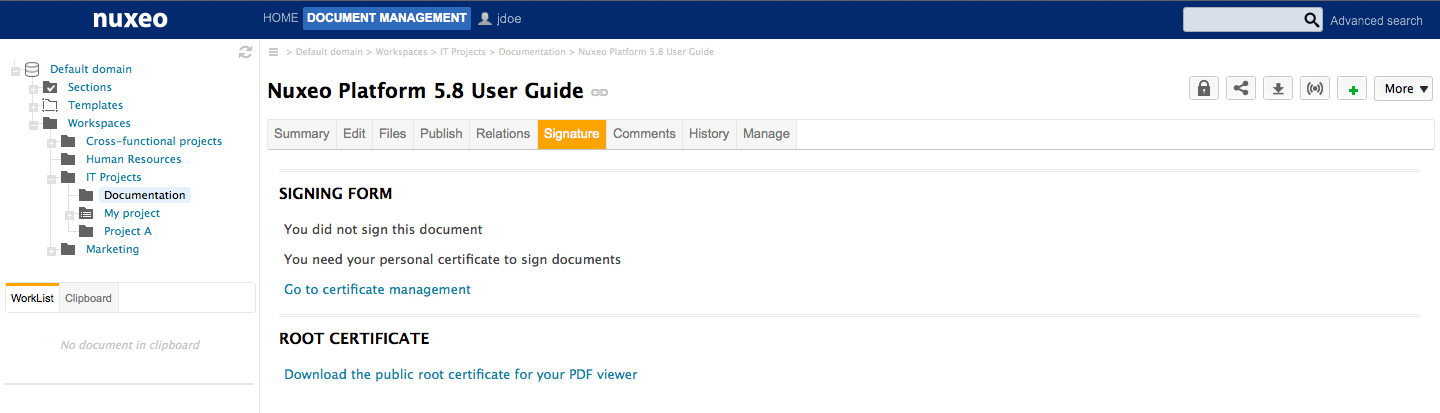The height and width of the screenshot is (413, 1440).
Task: Open DOCUMENT MANAGEMENT in top navigation
Action: 387,18
